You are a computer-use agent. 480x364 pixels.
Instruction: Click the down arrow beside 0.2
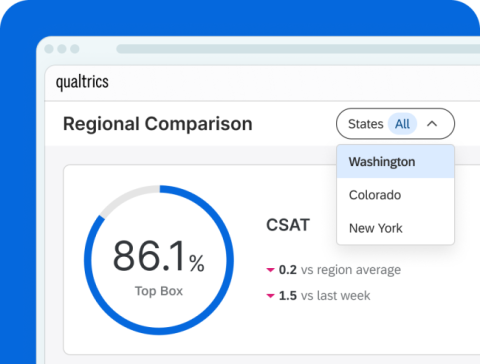pos(270,270)
